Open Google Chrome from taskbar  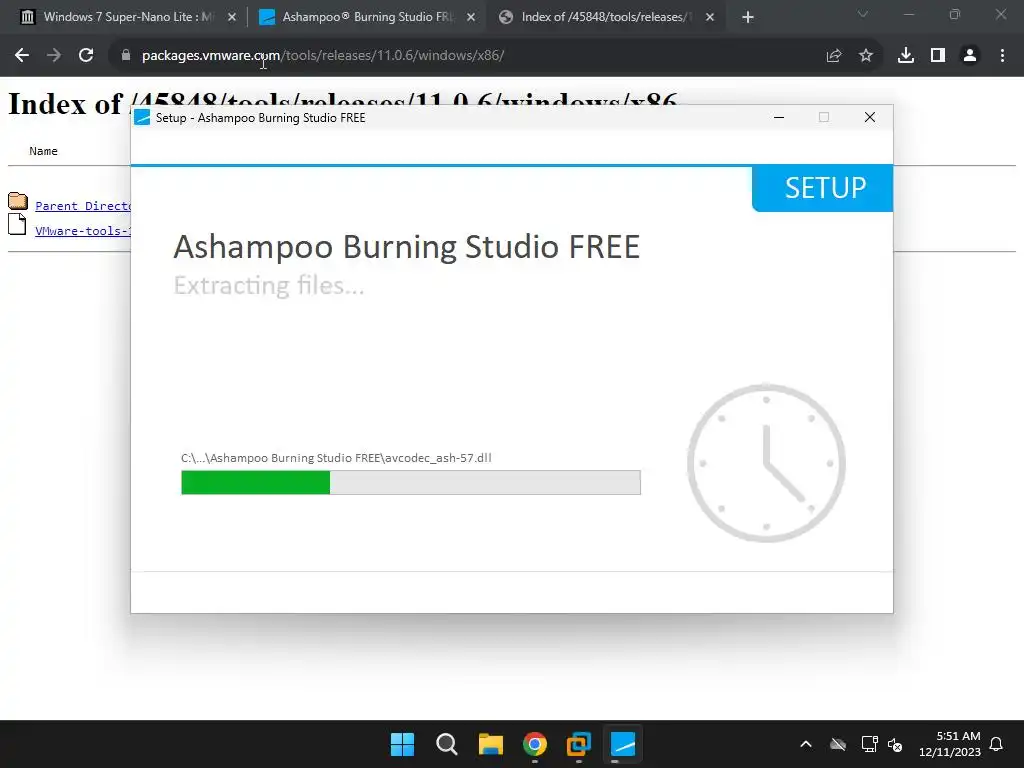(535, 744)
